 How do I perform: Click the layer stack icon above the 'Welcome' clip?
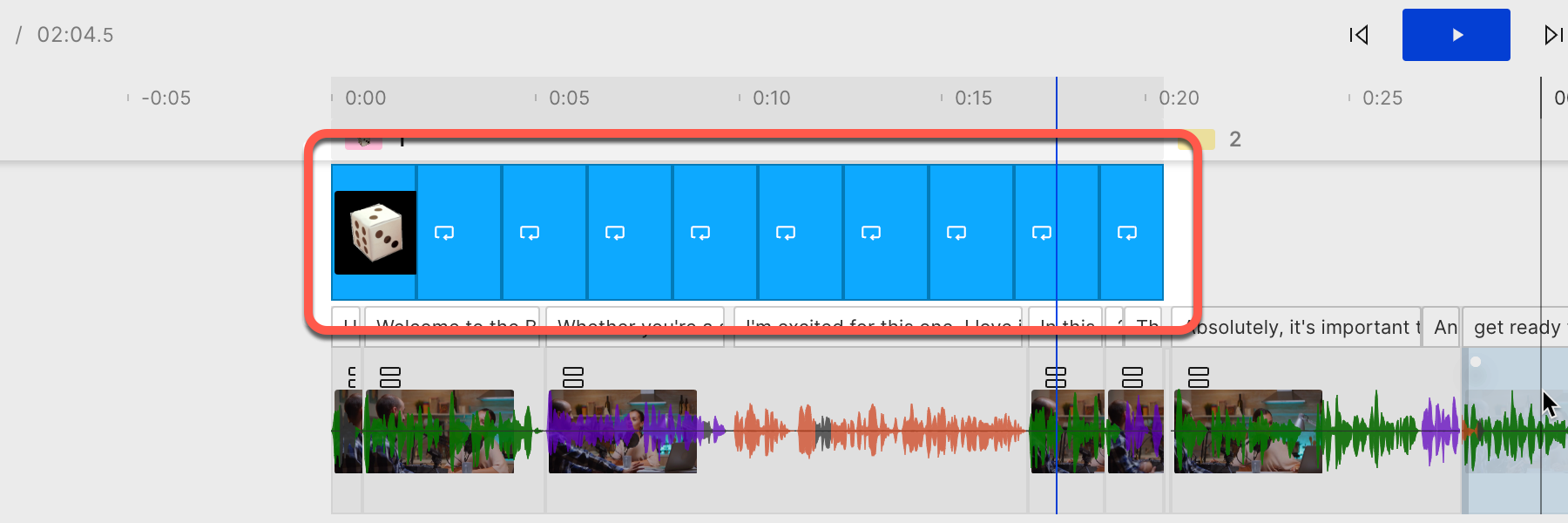click(390, 377)
